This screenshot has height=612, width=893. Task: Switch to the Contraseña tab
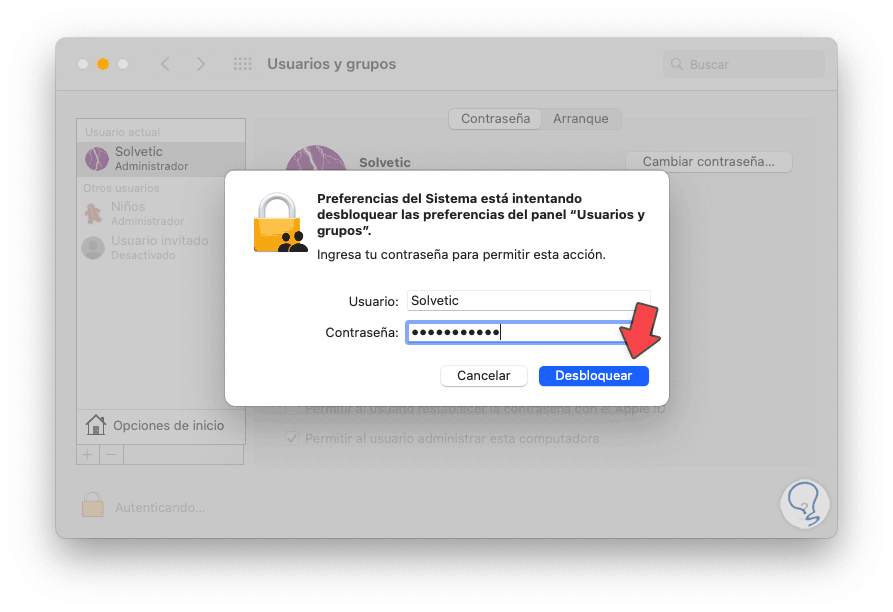(495, 118)
